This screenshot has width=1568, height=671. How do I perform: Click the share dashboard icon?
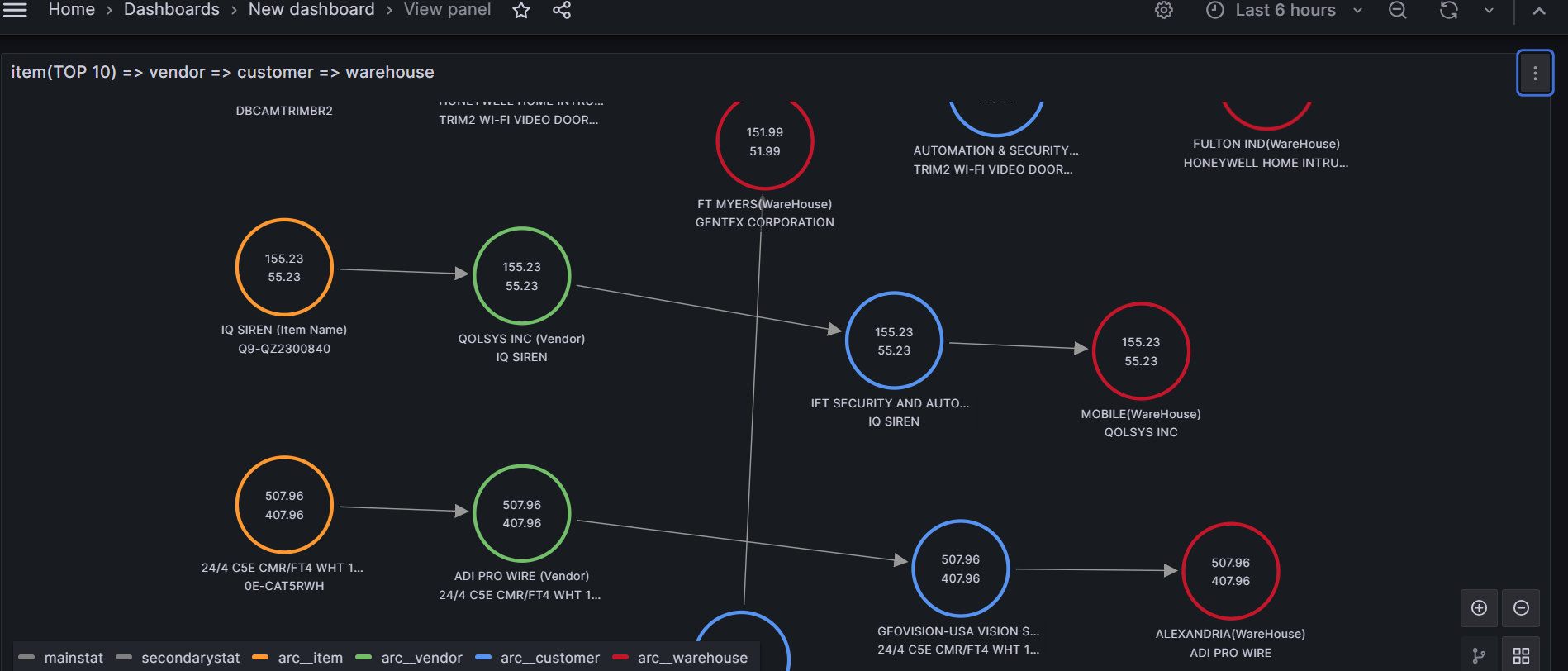(x=562, y=10)
